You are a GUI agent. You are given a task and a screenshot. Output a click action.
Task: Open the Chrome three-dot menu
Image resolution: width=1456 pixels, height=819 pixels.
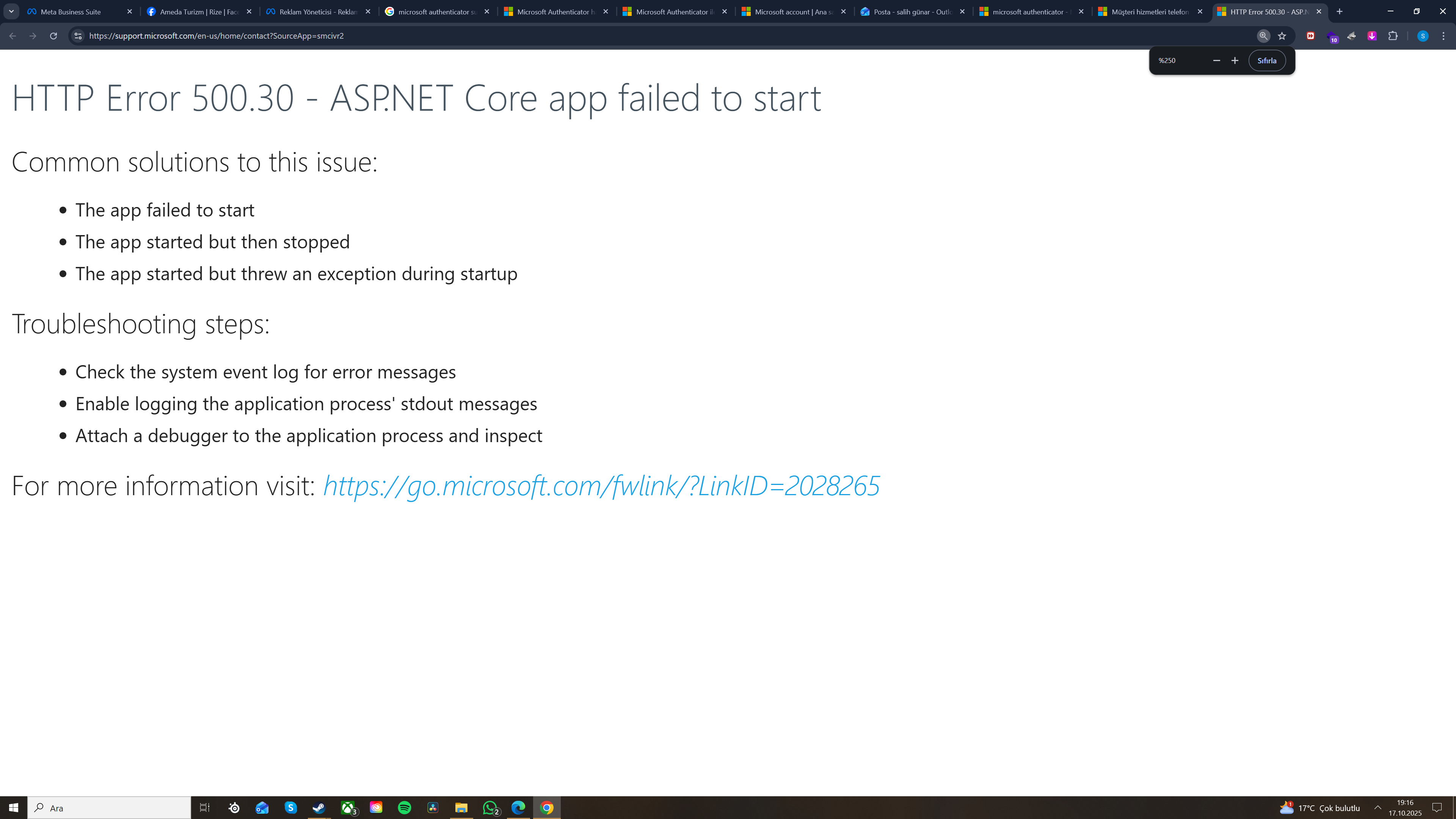[1443, 36]
